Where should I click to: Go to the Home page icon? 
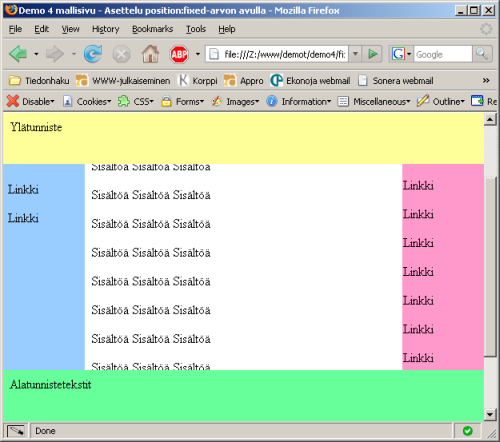[150, 54]
